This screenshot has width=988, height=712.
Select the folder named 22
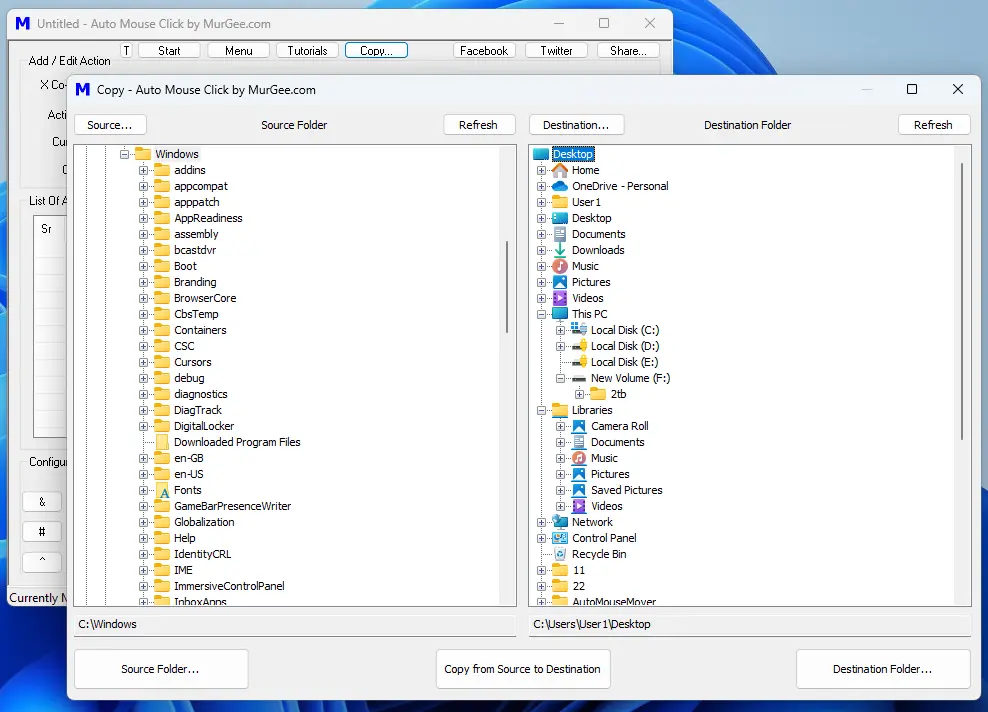pos(578,586)
